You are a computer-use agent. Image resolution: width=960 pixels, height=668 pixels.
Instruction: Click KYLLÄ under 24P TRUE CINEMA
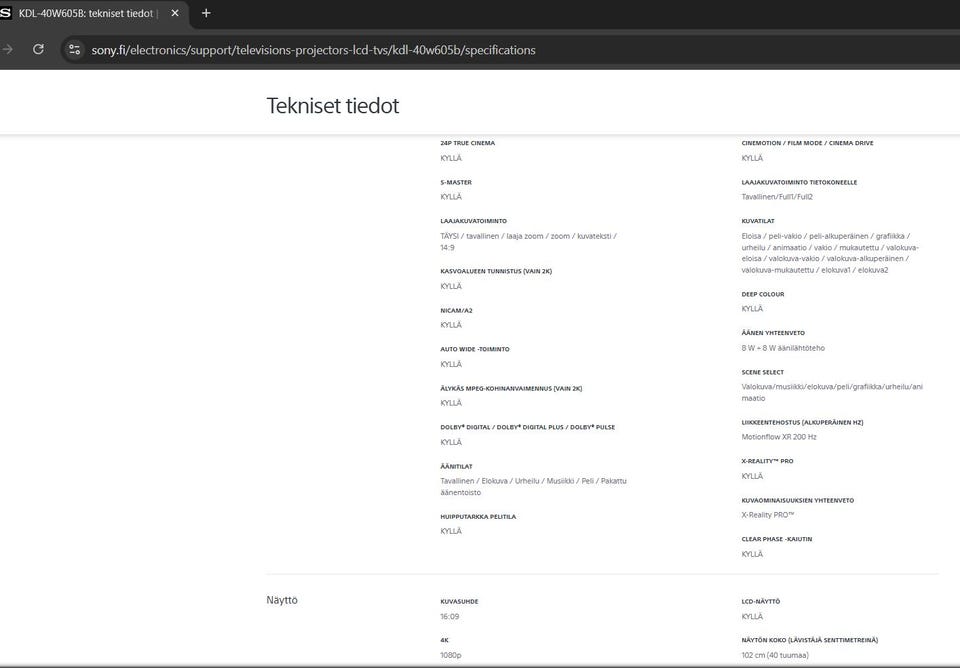(x=451, y=158)
